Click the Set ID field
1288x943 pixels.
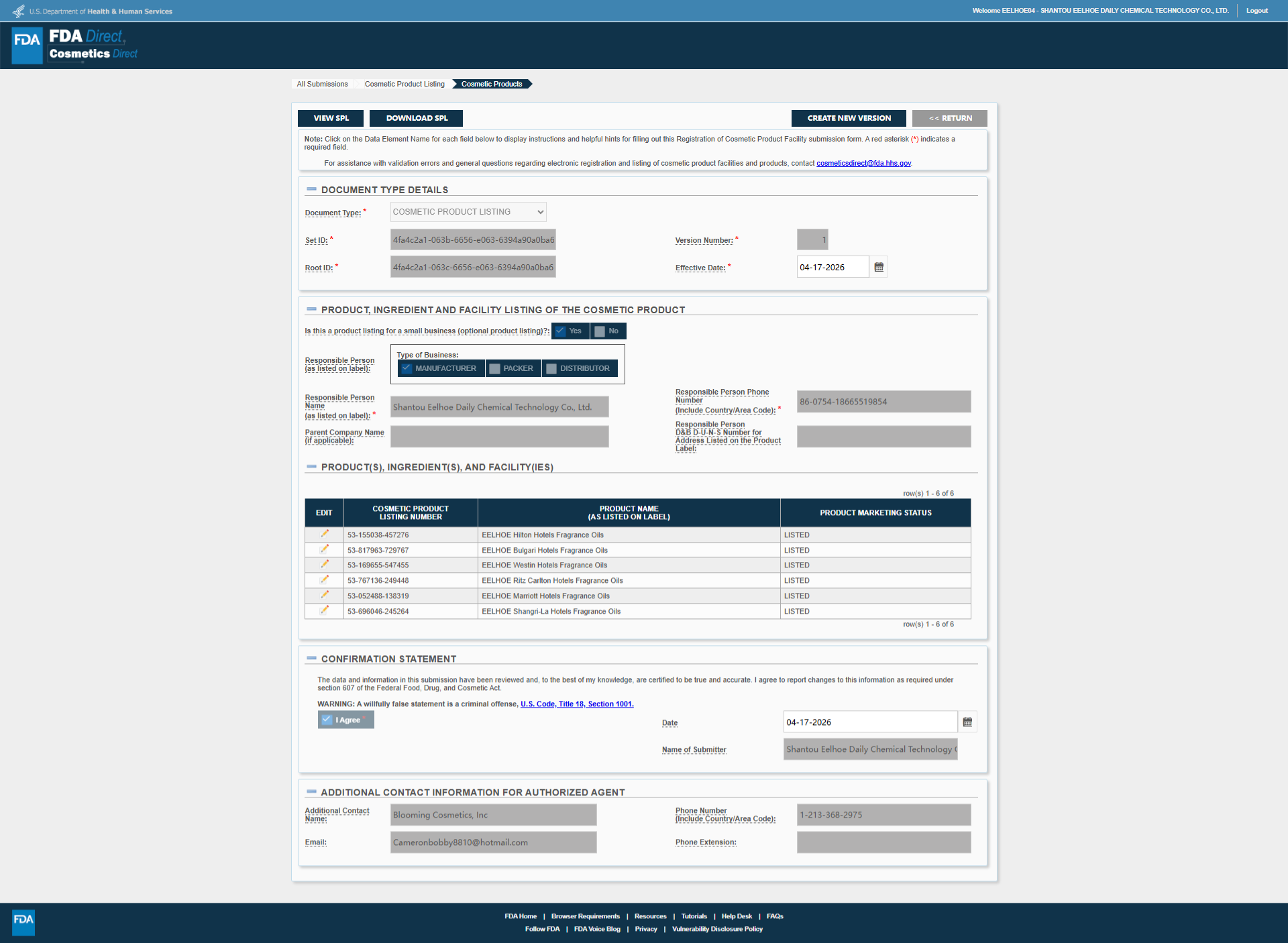point(473,239)
